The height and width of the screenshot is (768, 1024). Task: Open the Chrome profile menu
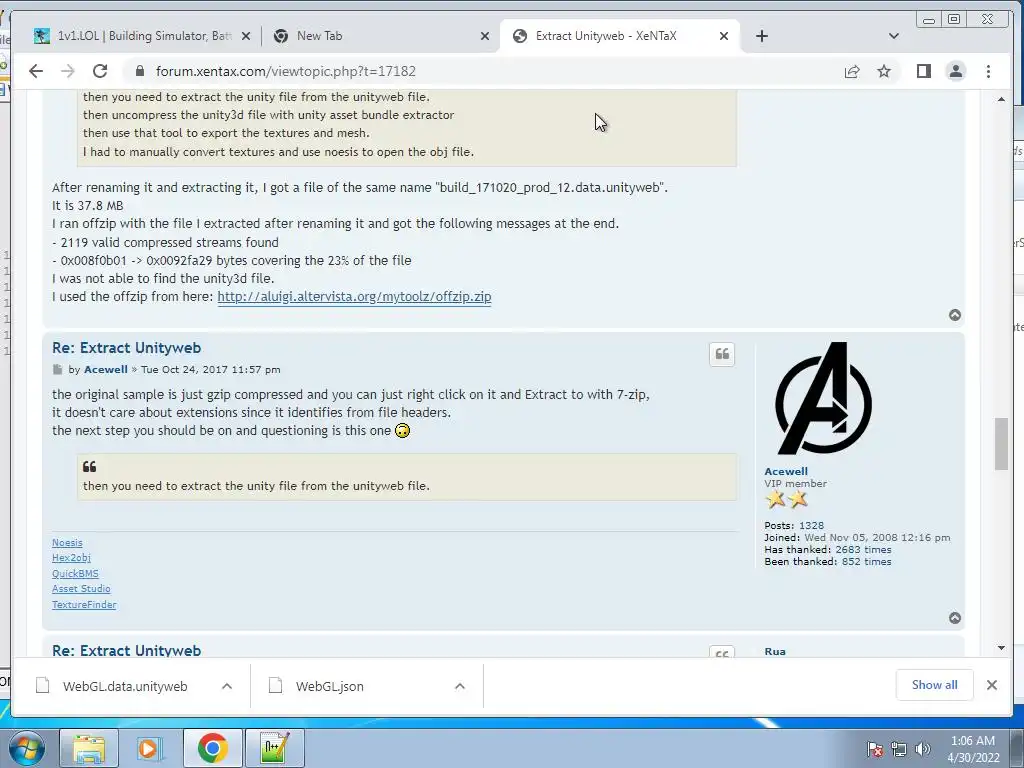coord(955,71)
